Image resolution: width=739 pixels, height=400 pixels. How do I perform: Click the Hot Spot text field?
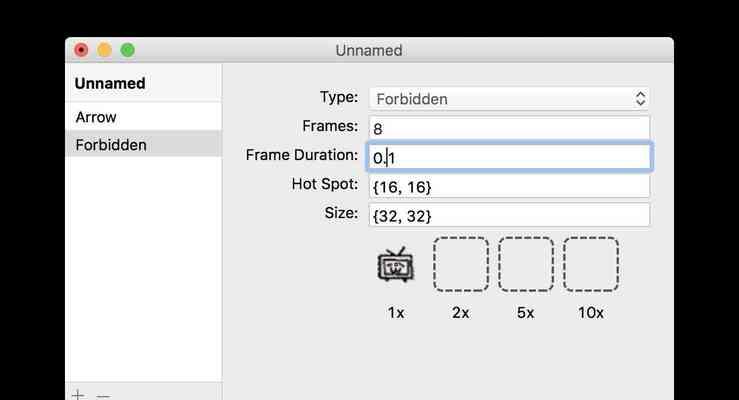[x=509, y=187]
